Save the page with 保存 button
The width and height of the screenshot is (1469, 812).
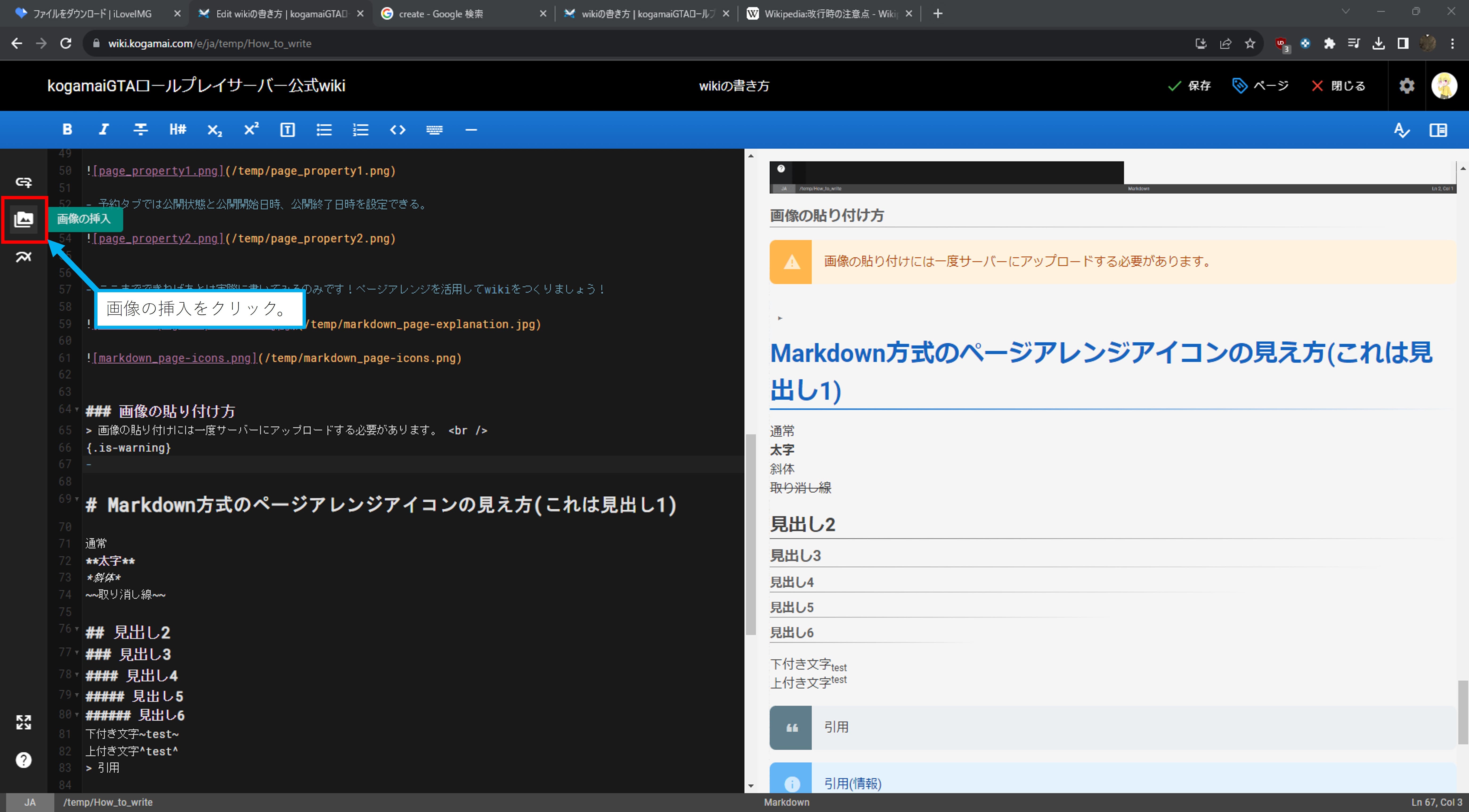[1189, 86]
